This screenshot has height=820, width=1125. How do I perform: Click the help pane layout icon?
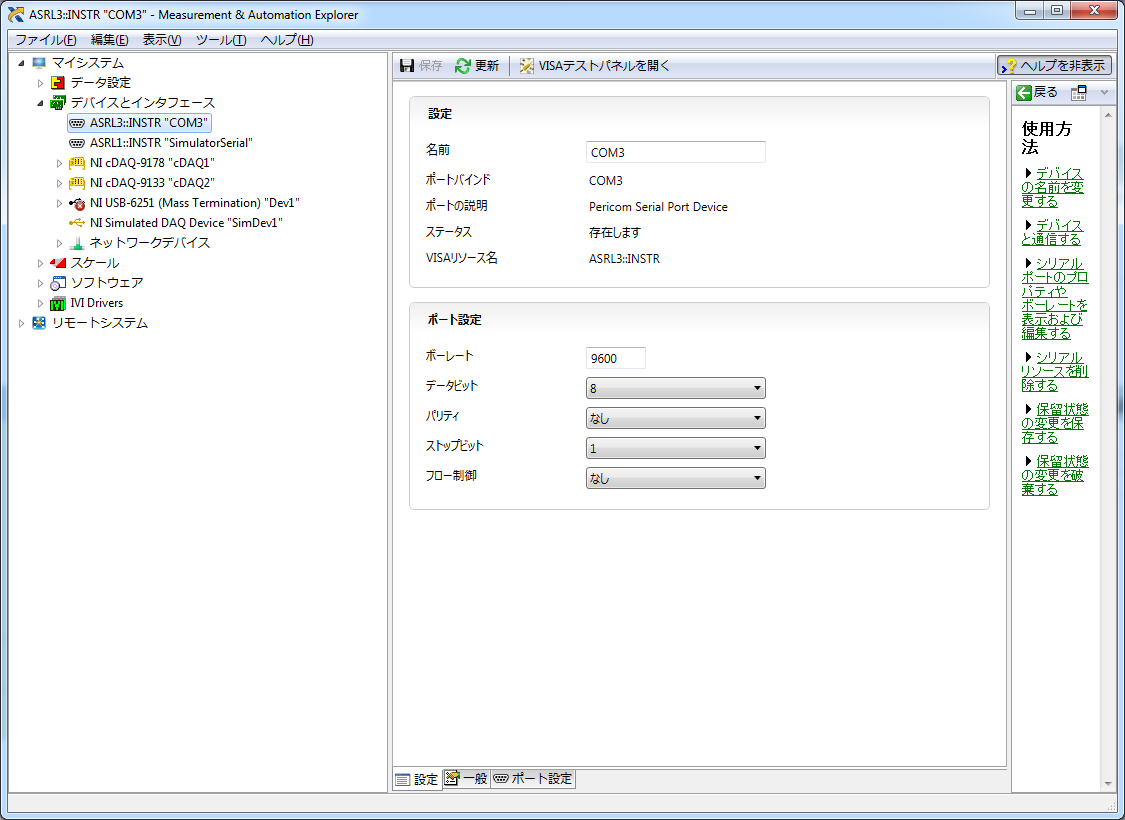coord(1078,93)
